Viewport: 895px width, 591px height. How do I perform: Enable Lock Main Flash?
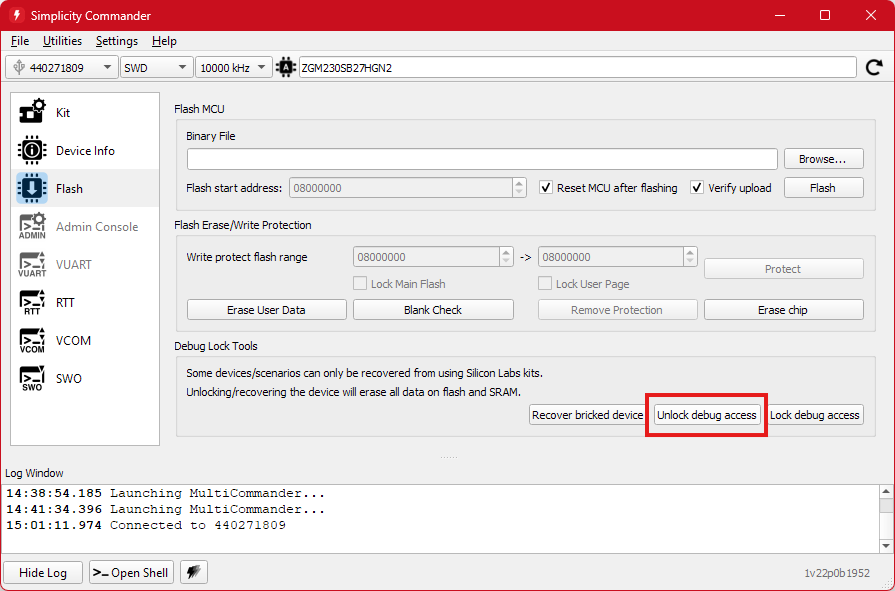tap(360, 283)
